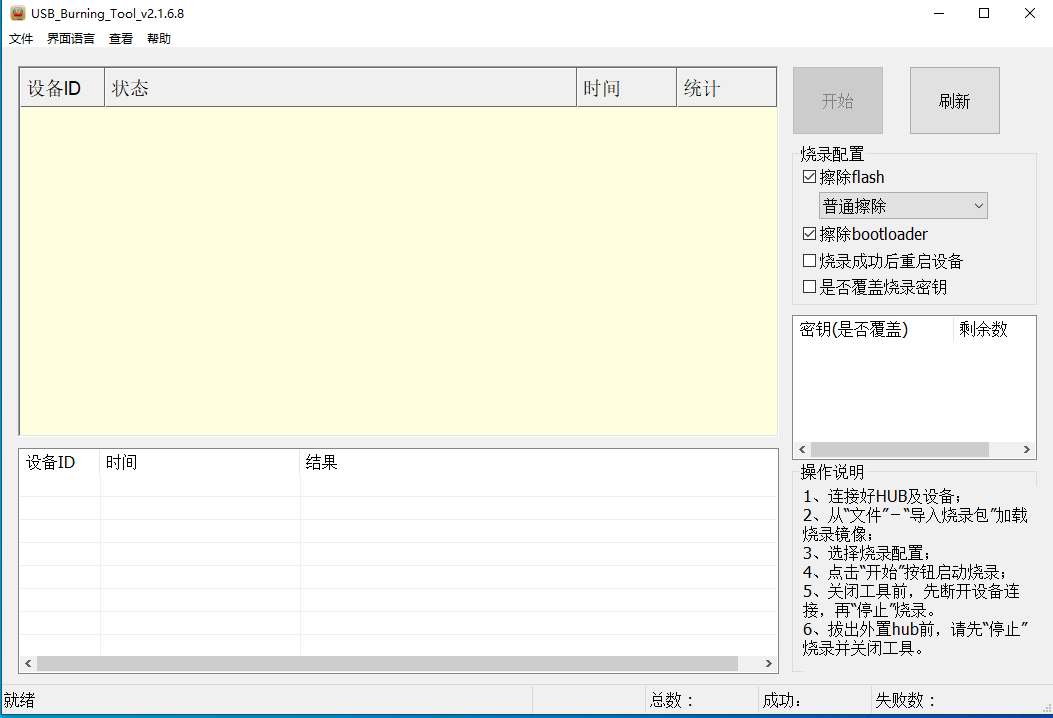
Task: Open the 查看 menu
Action: point(120,38)
